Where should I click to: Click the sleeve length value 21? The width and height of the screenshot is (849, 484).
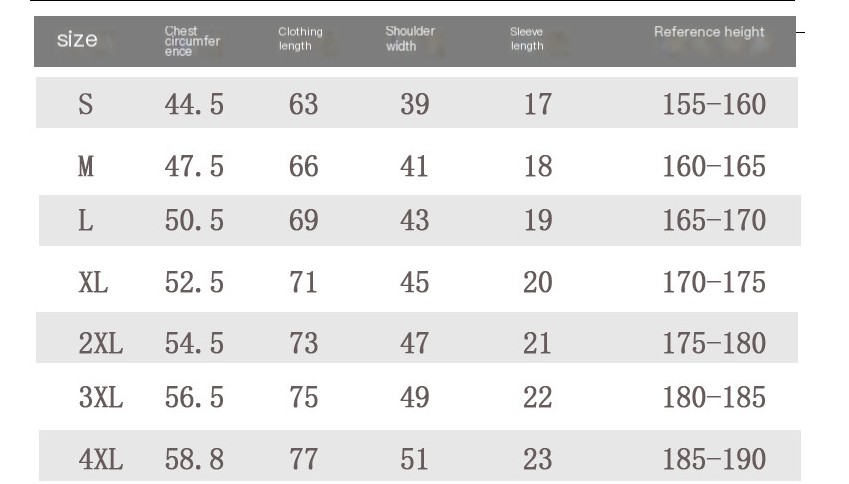(537, 343)
